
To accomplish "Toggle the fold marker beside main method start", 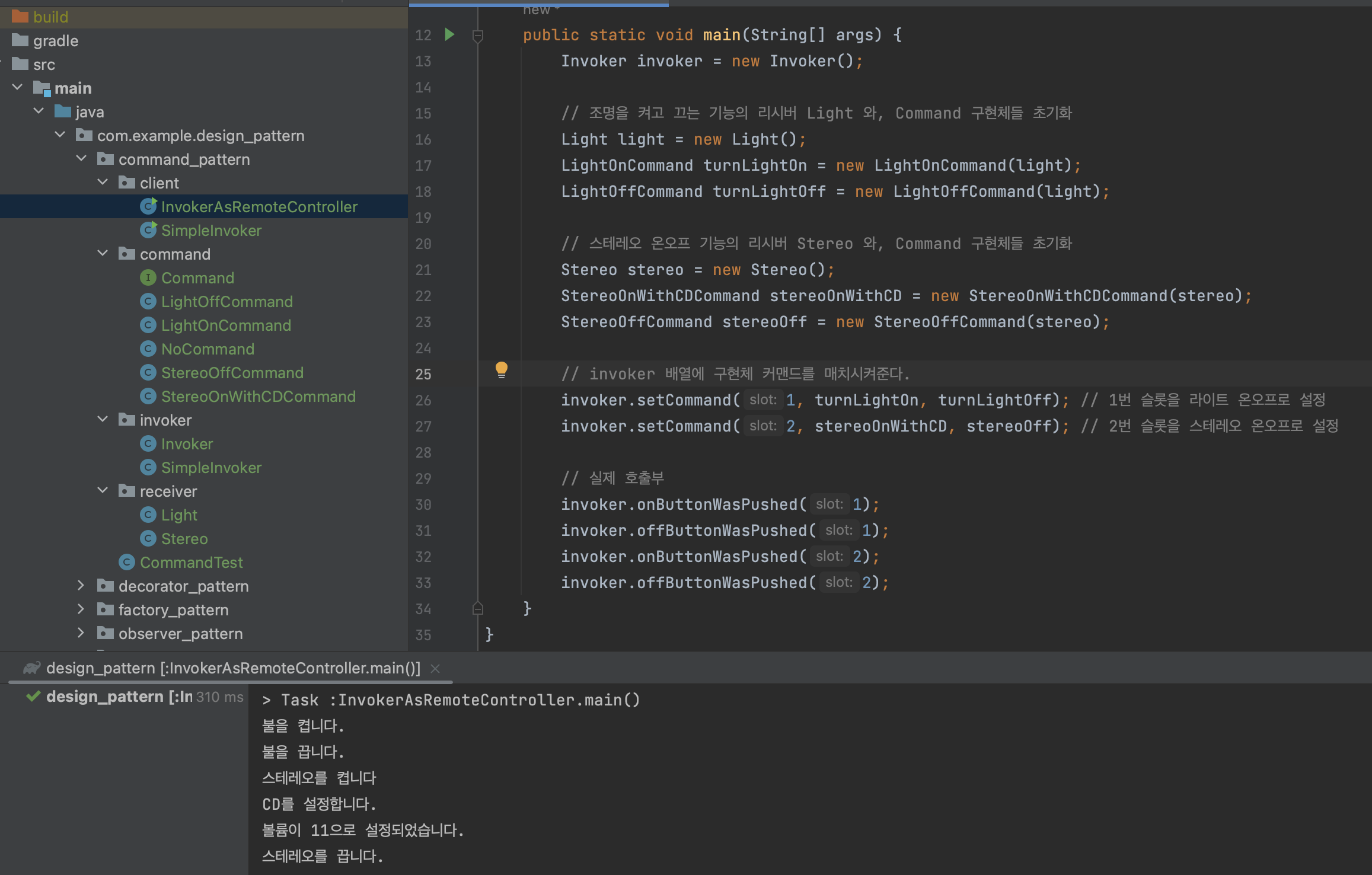I will click(x=478, y=36).
